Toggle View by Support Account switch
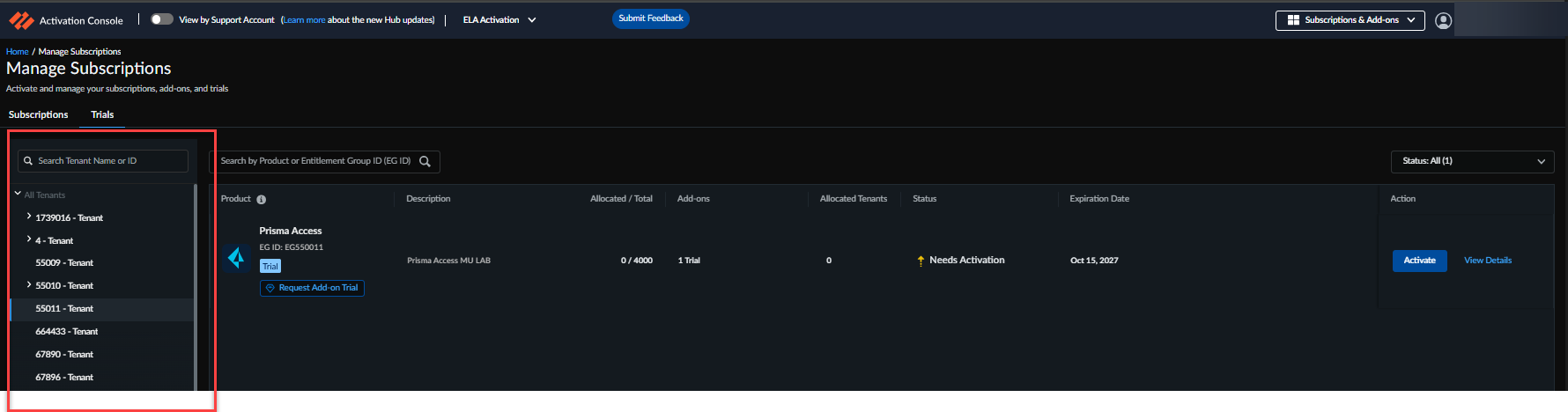Screen dimensions: 1568x412 161,19
